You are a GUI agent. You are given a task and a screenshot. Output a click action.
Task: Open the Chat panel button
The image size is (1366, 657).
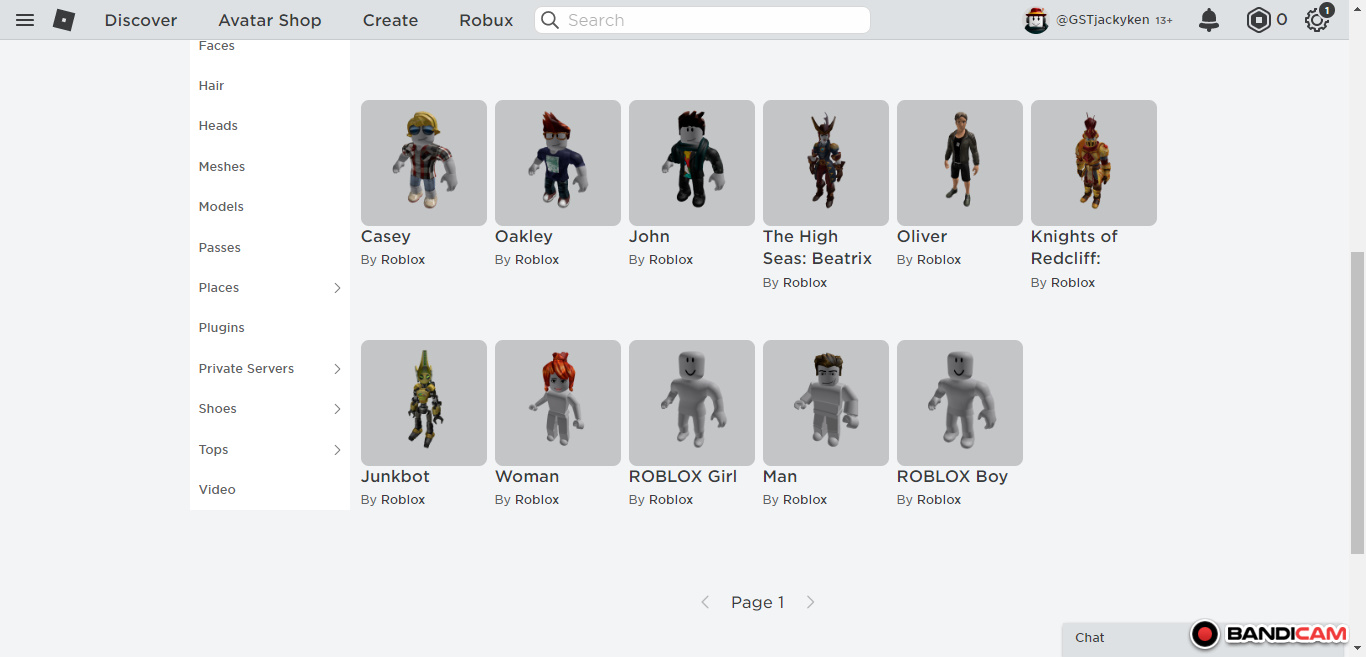[x=1090, y=638]
